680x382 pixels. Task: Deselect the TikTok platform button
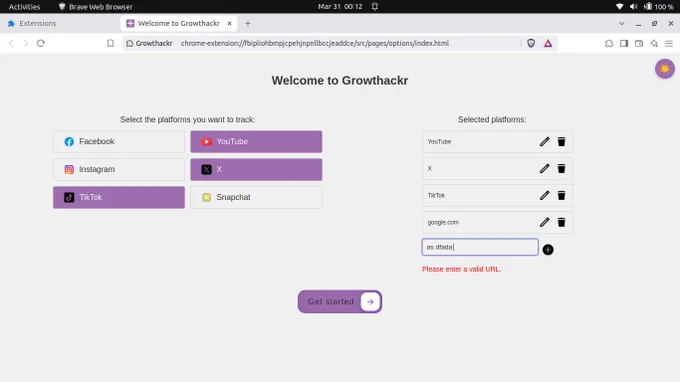click(x=119, y=197)
